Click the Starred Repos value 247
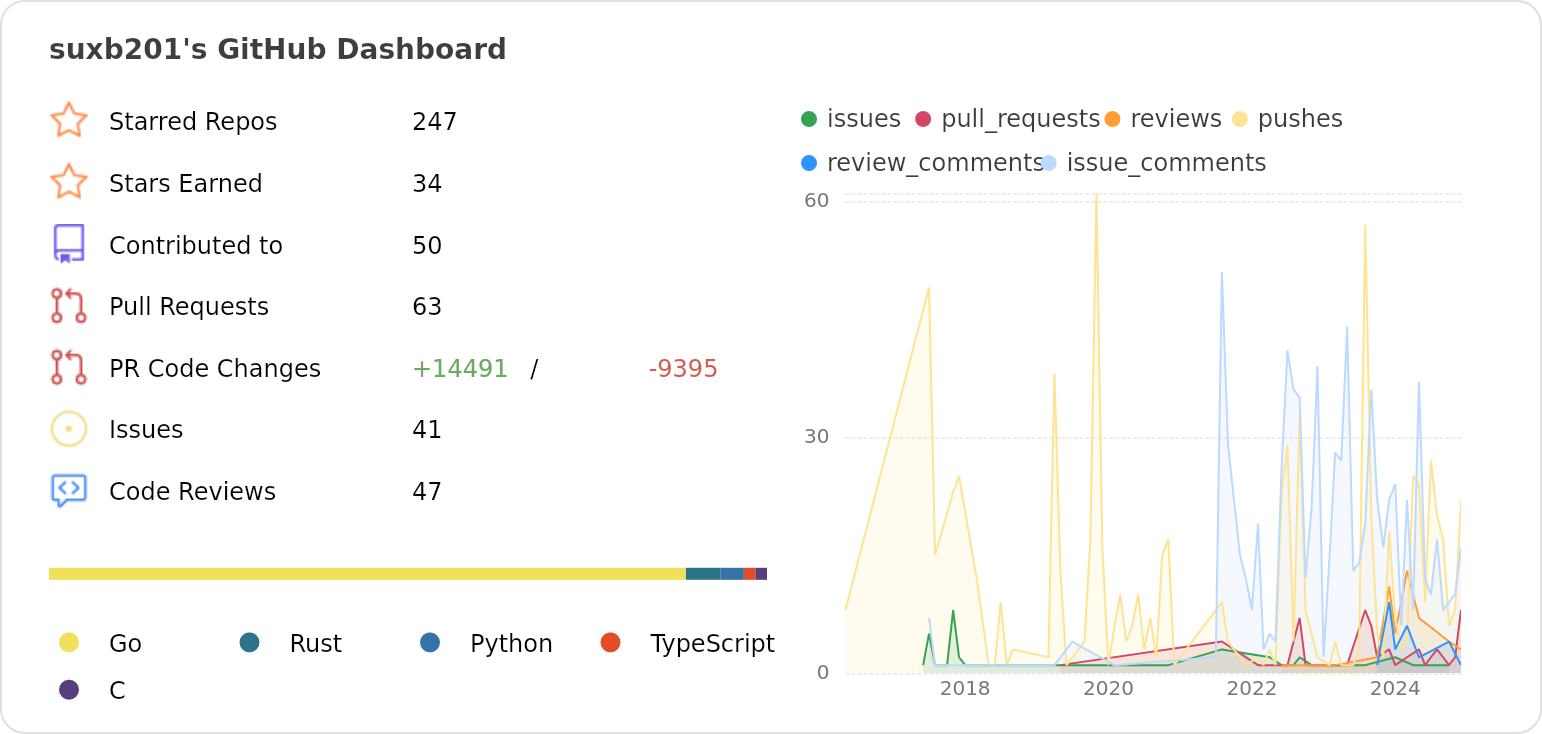The image size is (1542, 734). 435,121
